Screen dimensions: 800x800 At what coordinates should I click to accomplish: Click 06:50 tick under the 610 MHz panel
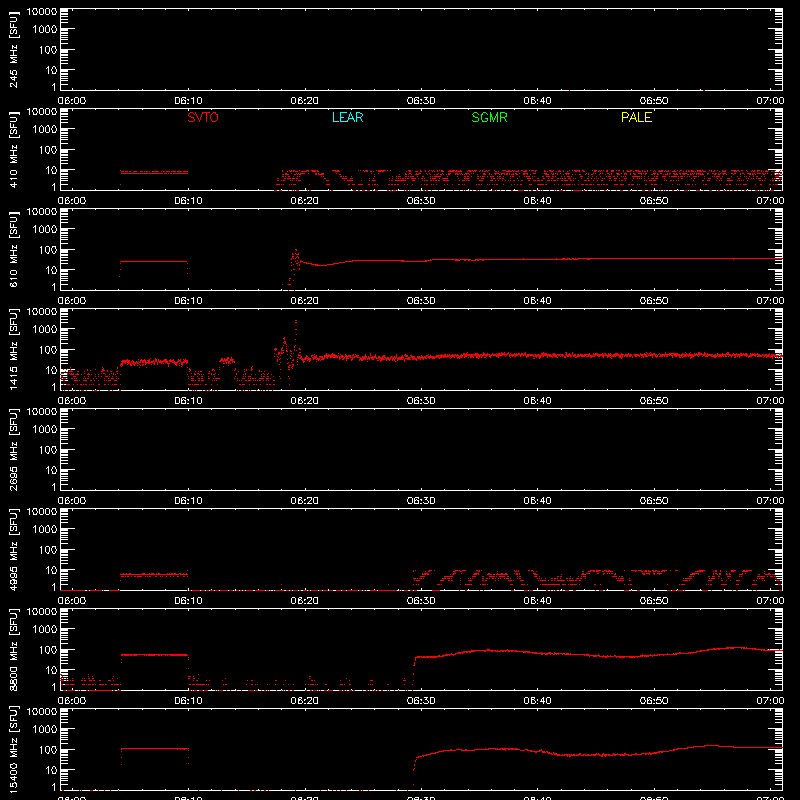tap(654, 301)
